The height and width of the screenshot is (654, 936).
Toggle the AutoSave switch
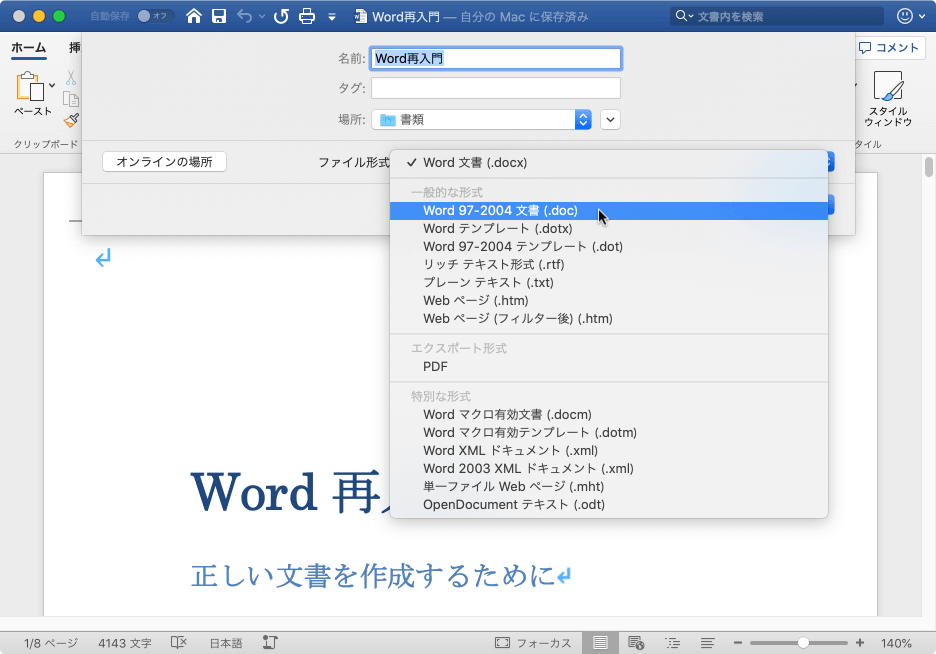coord(155,16)
